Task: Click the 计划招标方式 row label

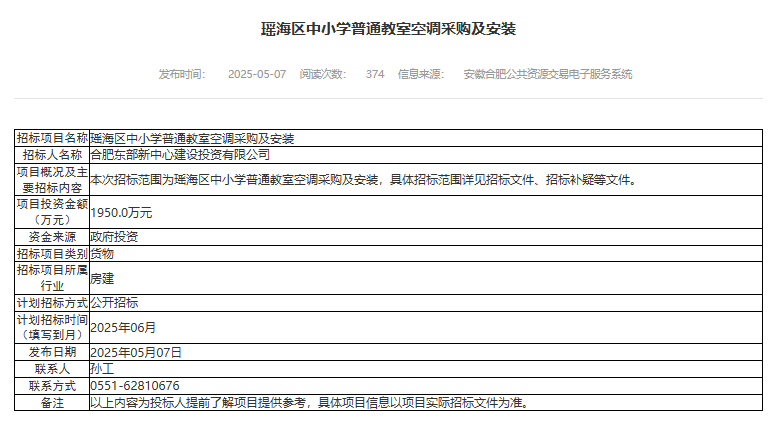Action: pos(52,303)
